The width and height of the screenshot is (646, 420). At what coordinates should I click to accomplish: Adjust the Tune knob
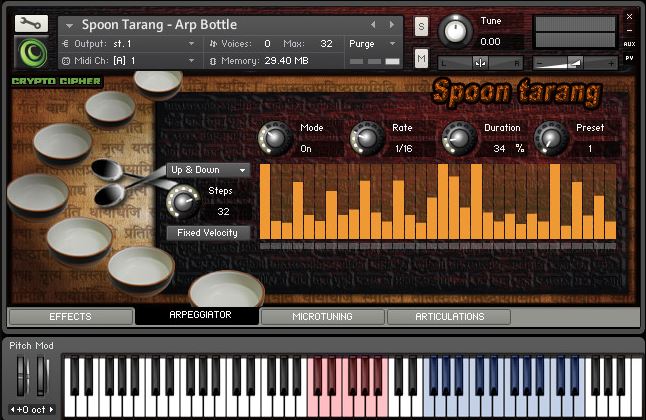[455, 31]
